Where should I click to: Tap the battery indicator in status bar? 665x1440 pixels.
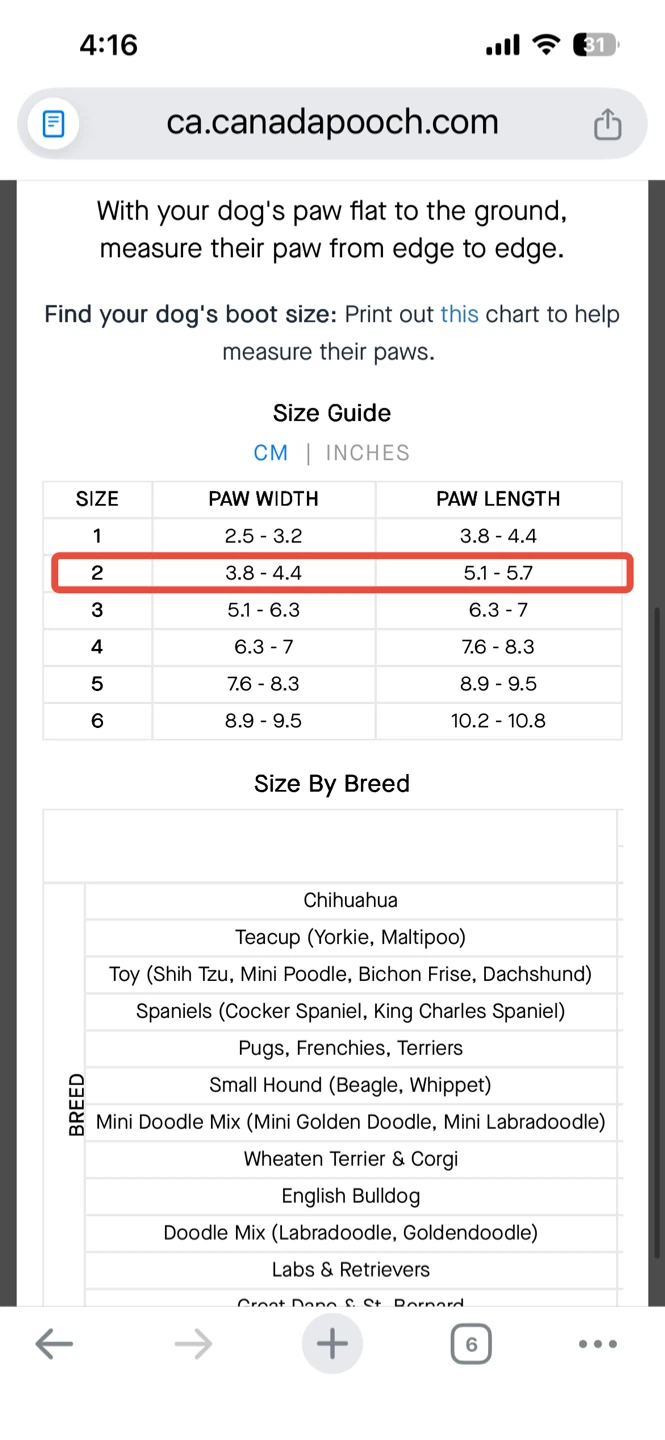click(595, 45)
